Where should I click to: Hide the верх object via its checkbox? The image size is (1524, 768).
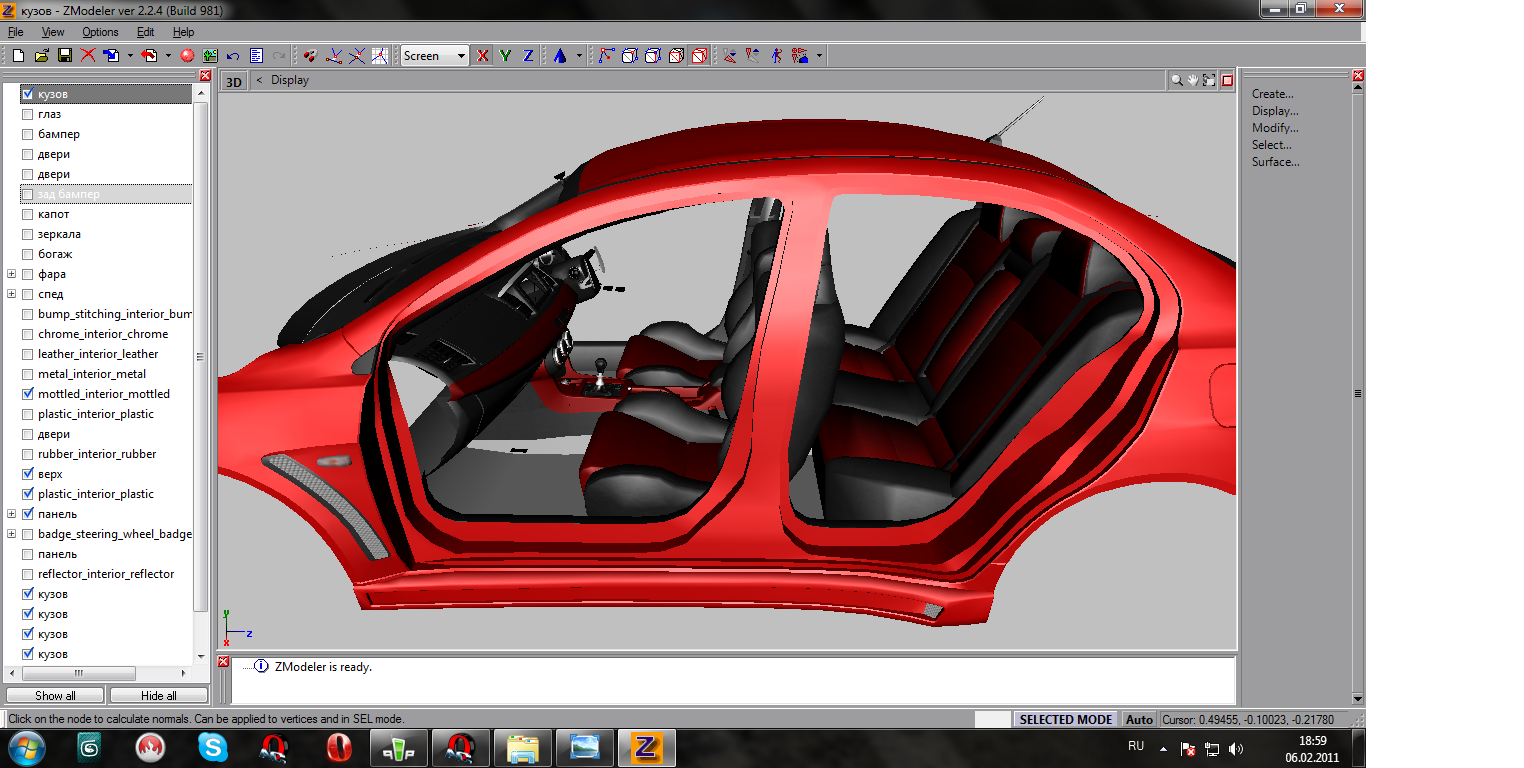pyautogui.click(x=28, y=474)
